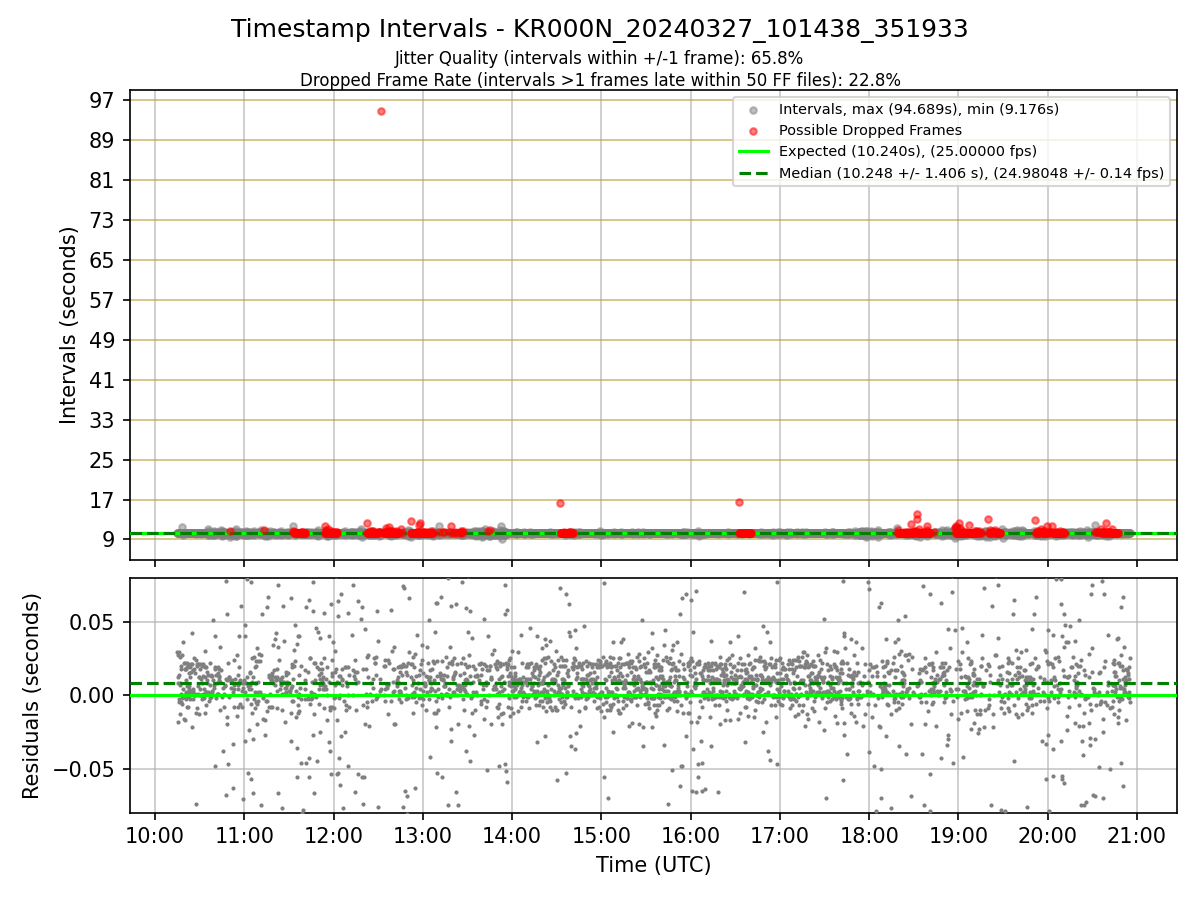The image size is (1200, 900).
Task: Click the outlier red point near 94 seconds
Action: (x=381, y=111)
